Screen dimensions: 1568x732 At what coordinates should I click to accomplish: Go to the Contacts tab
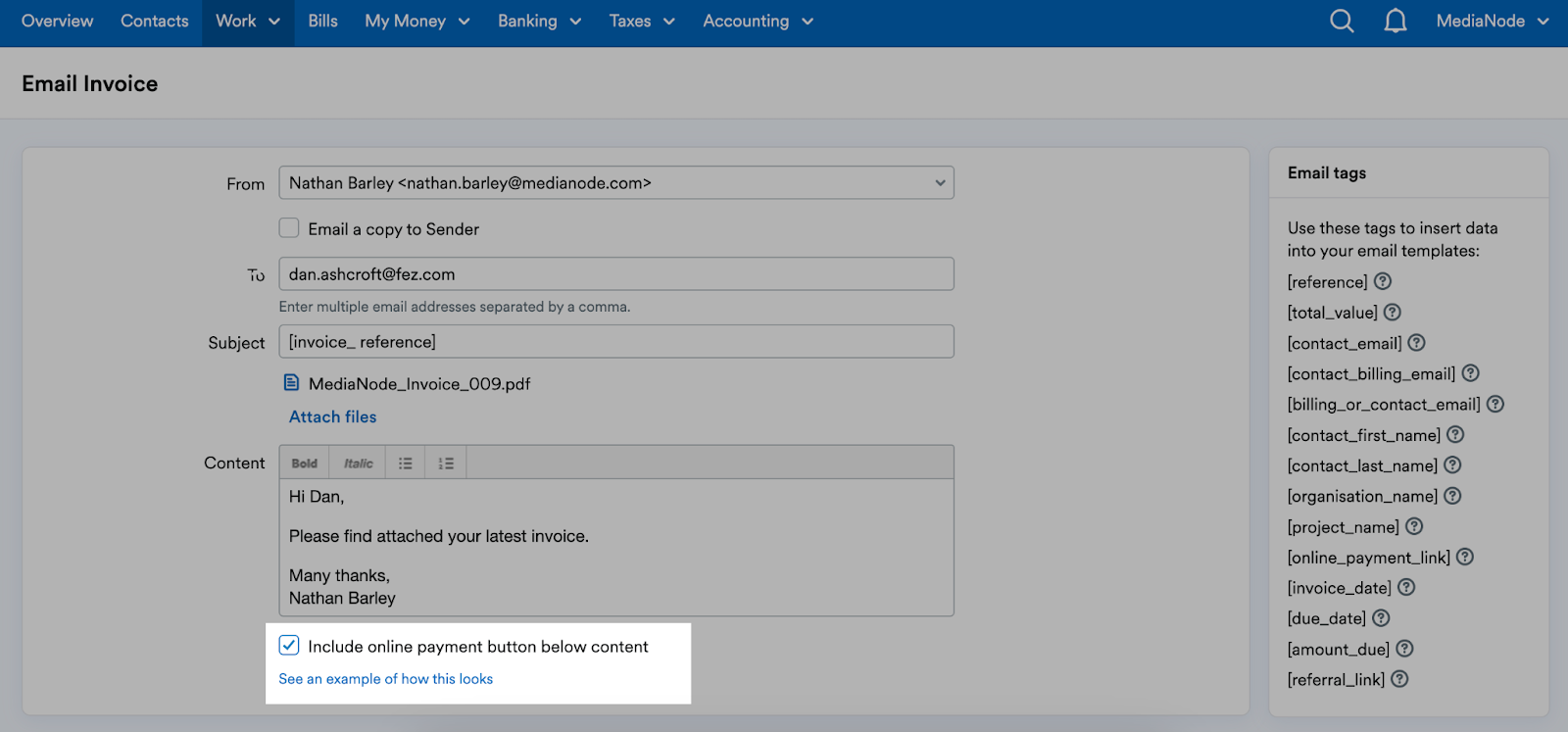(155, 22)
